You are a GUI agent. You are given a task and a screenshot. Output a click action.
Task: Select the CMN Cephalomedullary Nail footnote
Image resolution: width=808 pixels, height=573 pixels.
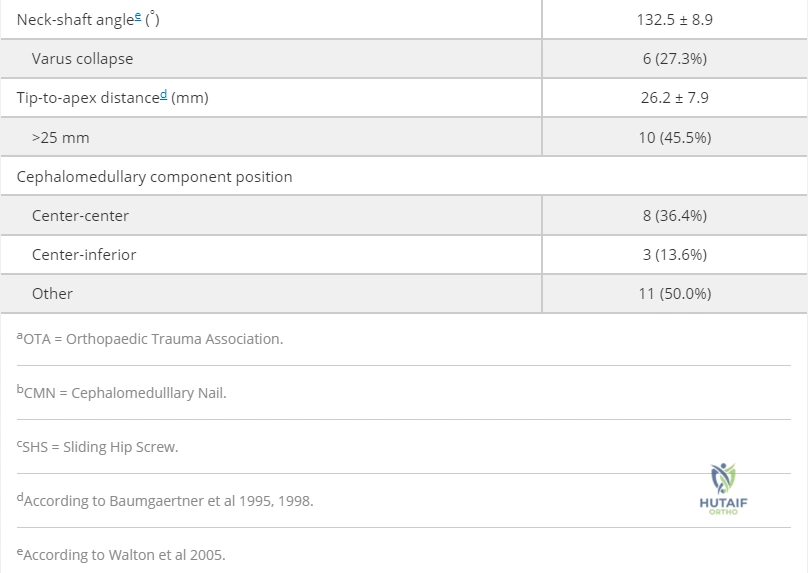pyautogui.click(x=122, y=392)
